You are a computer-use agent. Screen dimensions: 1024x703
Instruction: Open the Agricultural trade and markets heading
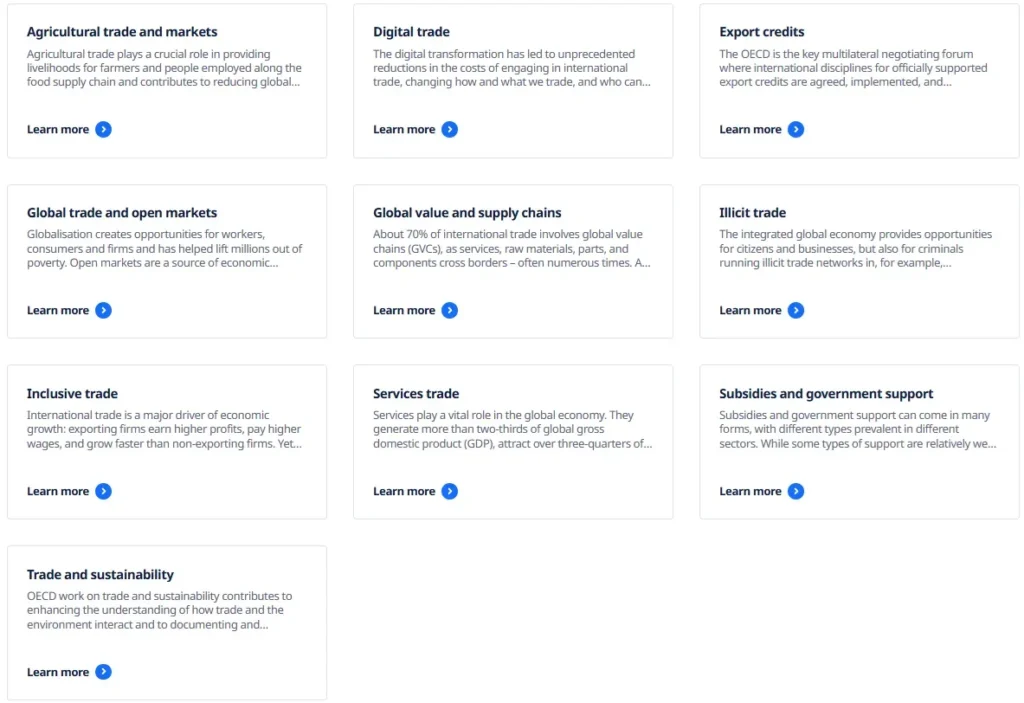pyautogui.click(x=122, y=32)
